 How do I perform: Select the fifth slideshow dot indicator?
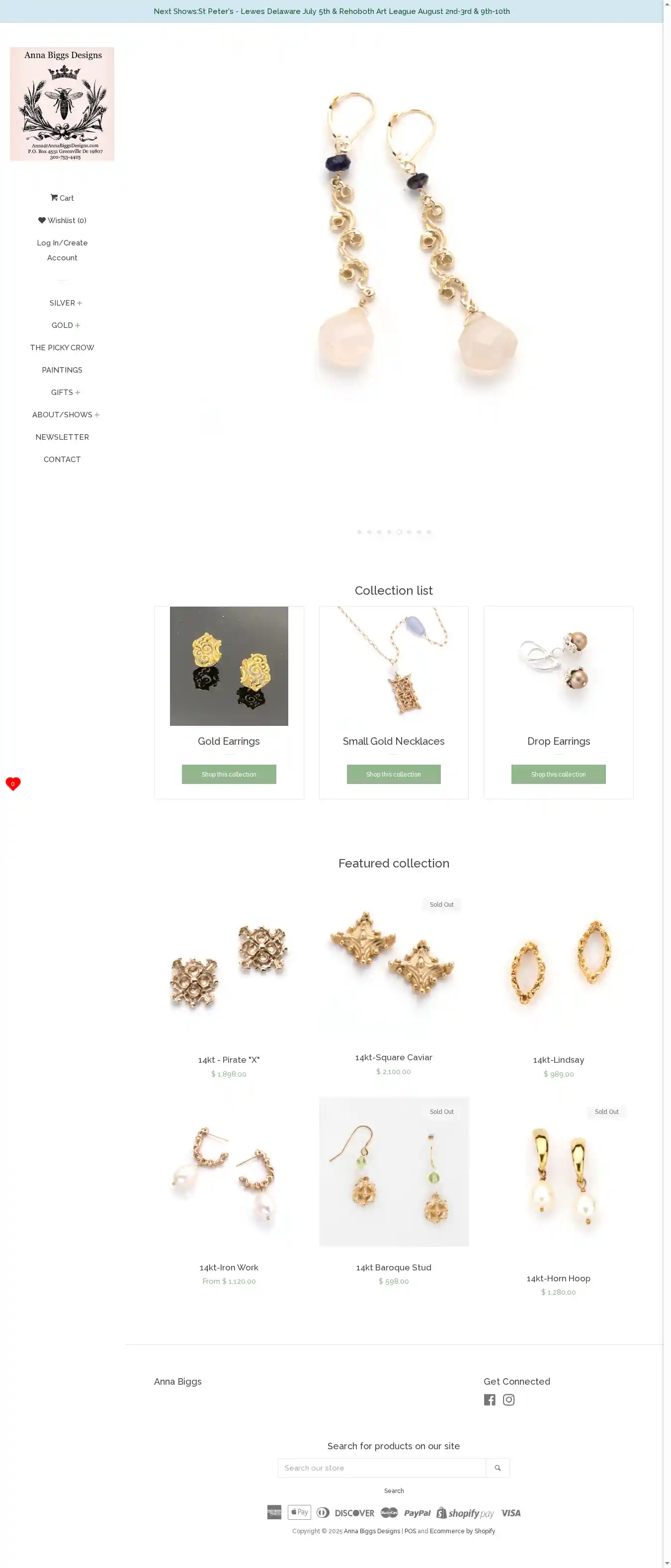click(x=399, y=532)
